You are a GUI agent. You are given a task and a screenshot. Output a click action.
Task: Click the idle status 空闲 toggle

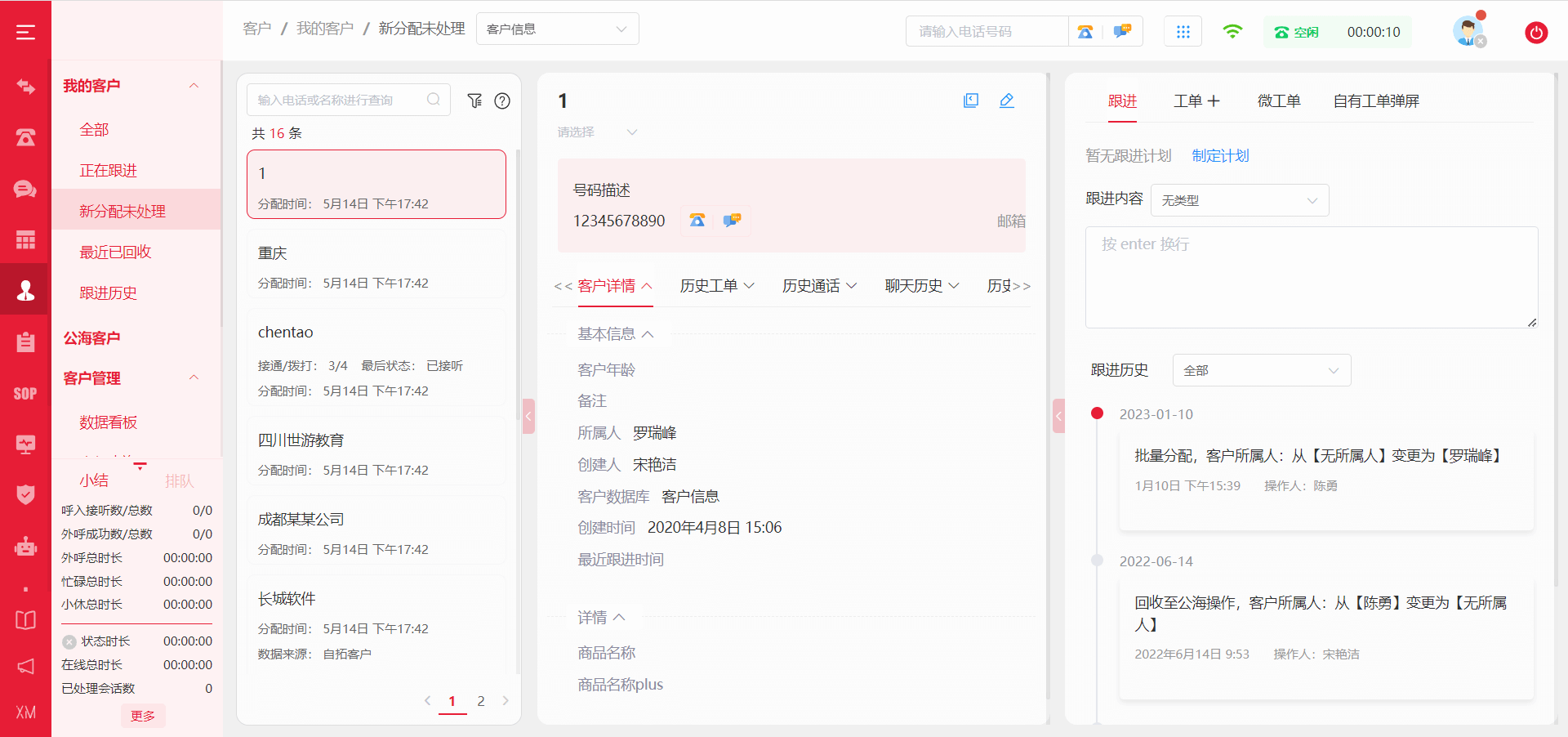(1297, 32)
